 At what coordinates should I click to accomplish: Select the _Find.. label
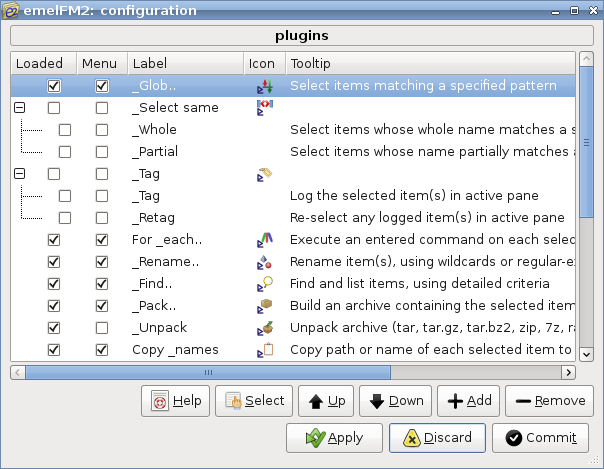click(152, 284)
